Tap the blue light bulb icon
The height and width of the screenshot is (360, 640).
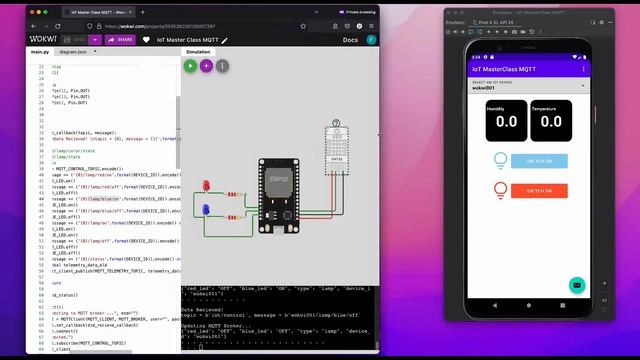click(x=500, y=160)
